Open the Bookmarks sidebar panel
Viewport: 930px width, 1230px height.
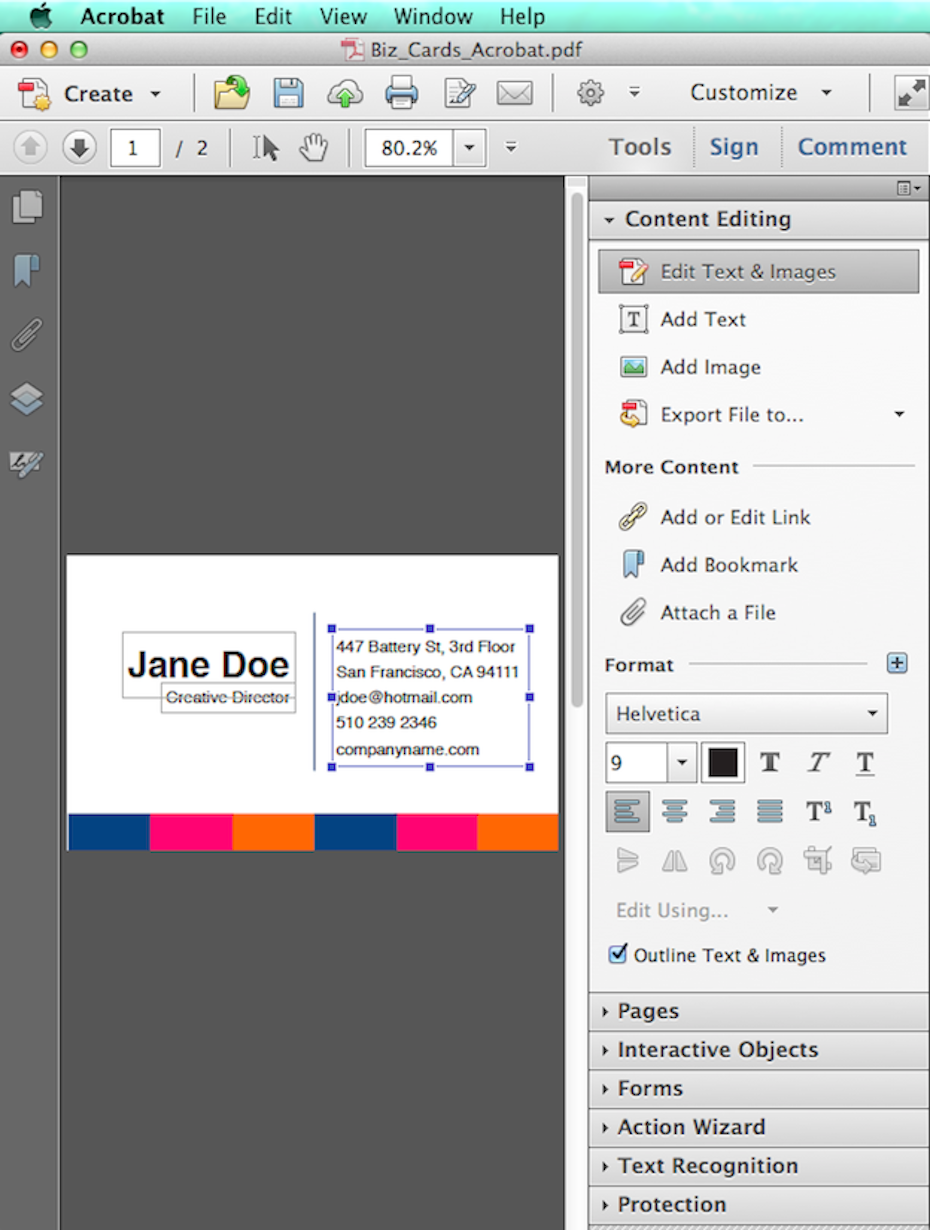click(x=27, y=270)
